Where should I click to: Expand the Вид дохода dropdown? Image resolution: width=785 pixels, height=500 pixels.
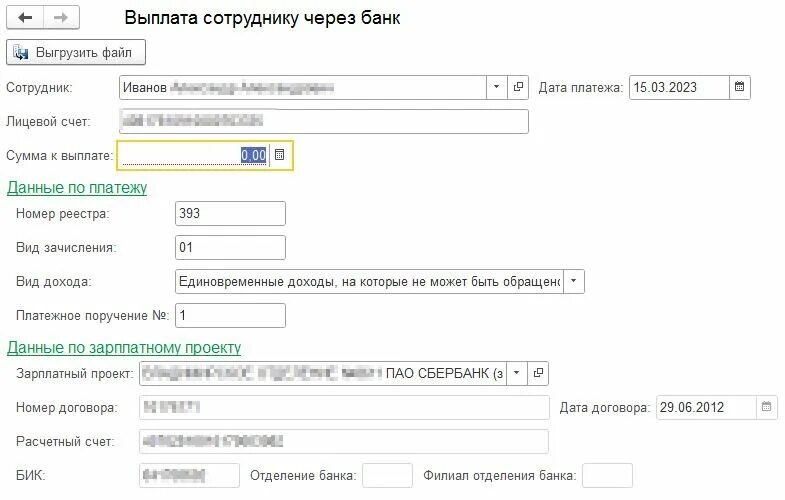tap(574, 281)
